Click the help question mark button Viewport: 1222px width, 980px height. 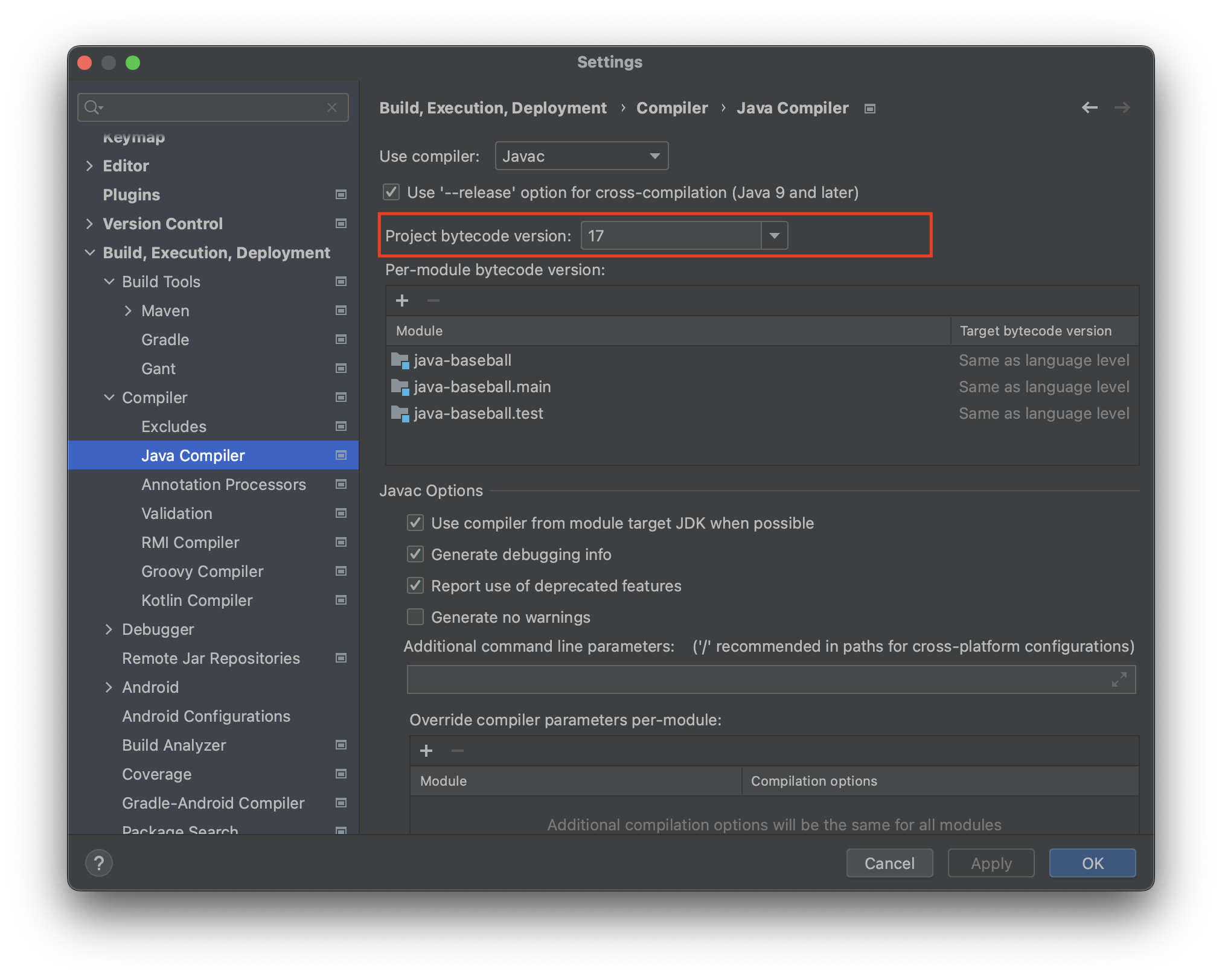point(99,863)
